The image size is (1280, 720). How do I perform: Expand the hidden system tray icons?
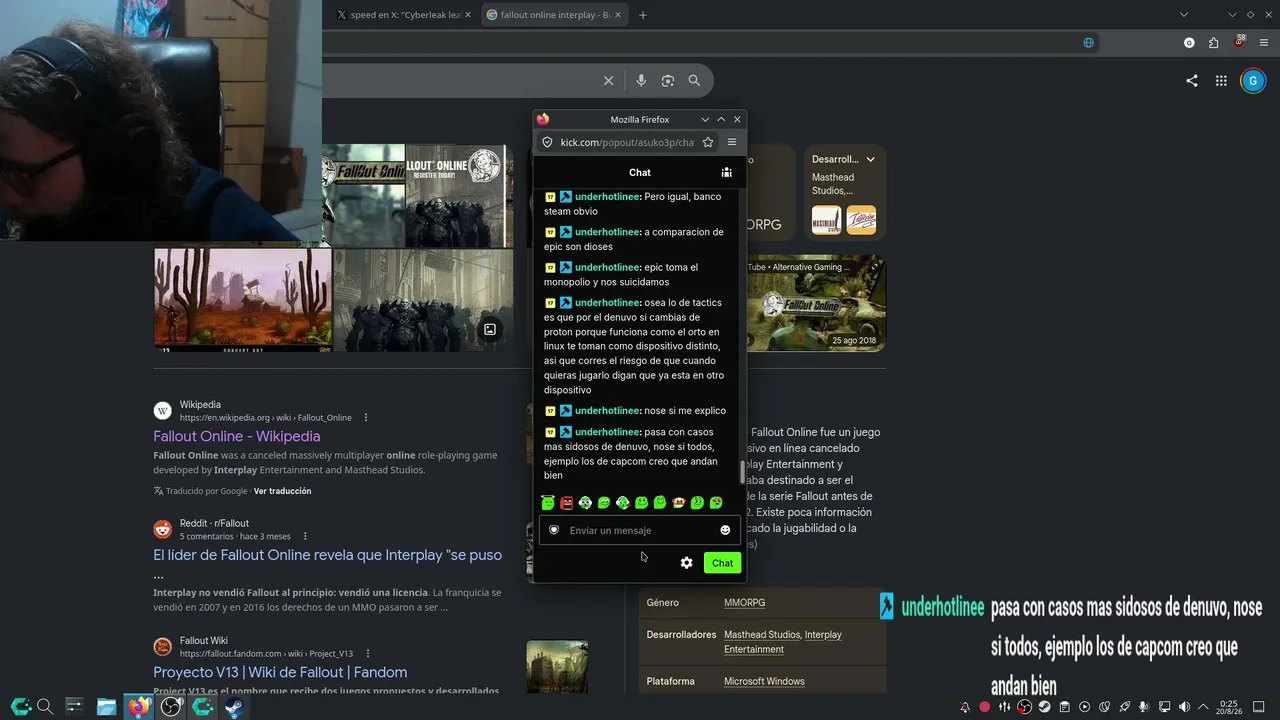[x=1203, y=707]
